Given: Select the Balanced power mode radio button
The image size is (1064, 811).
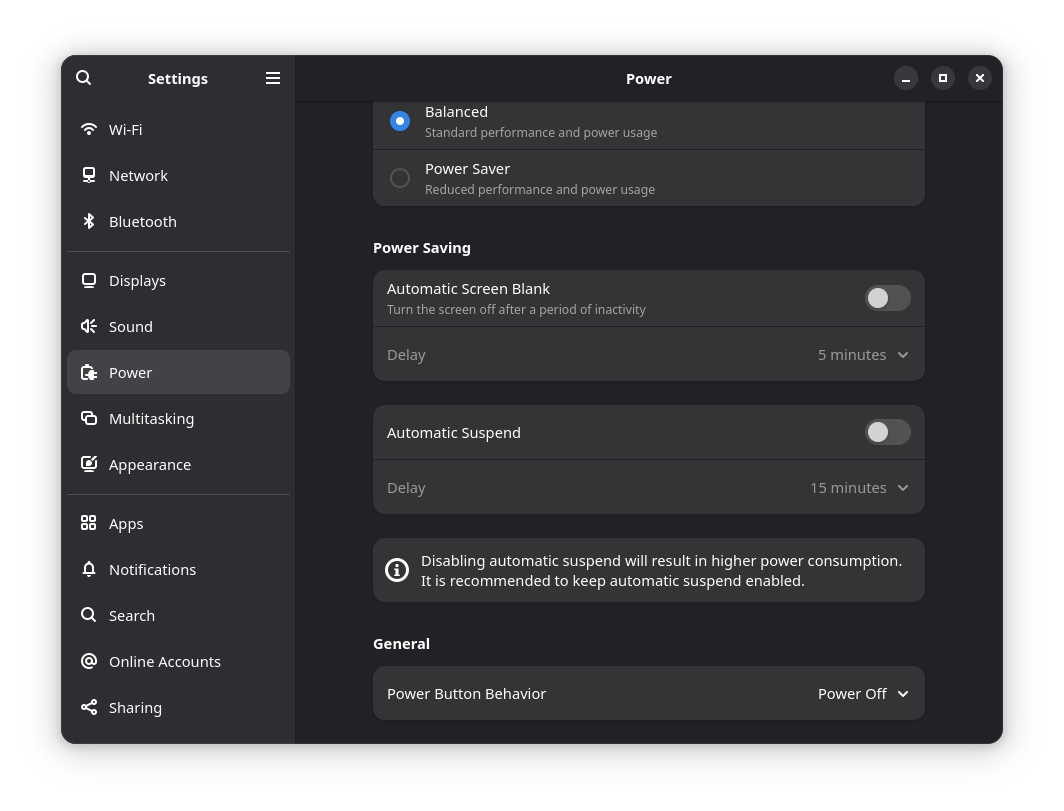Looking at the screenshot, I should [x=400, y=121].
